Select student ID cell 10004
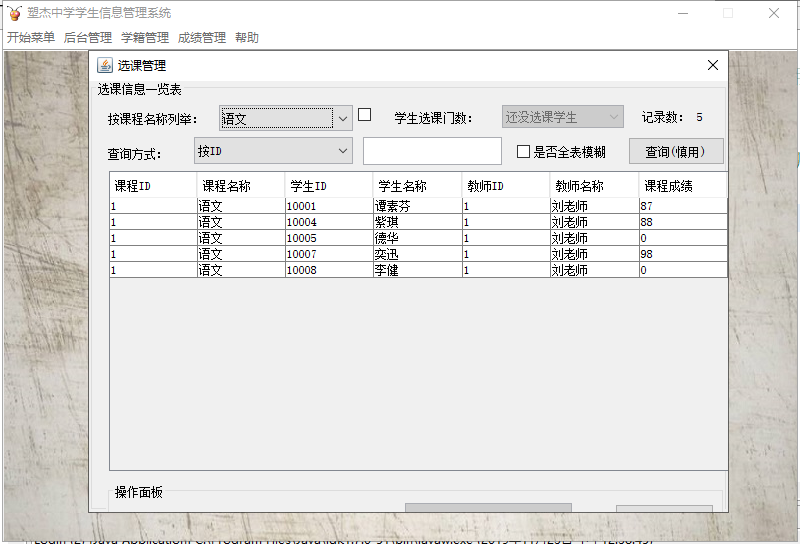The height and width of the screenshot is (544, 800). coord(329,222)
